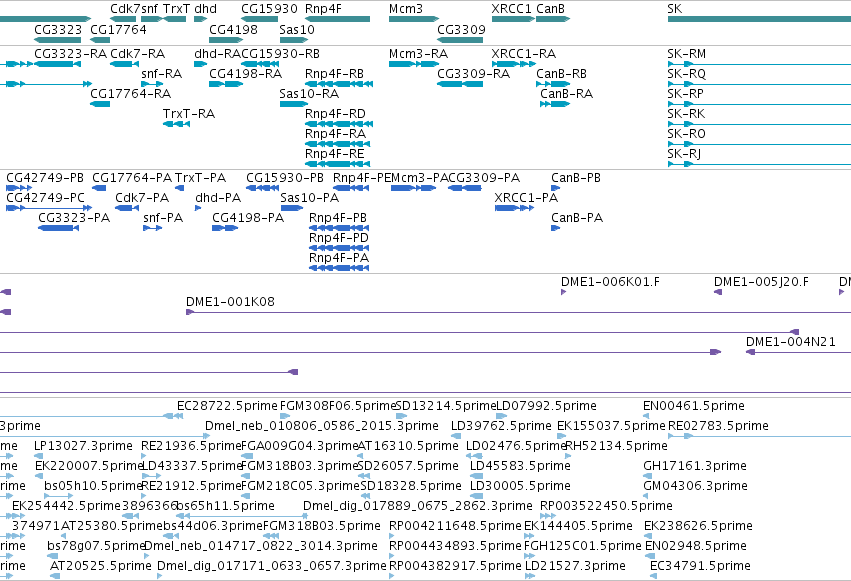Select the Mcm3 gene glyph
851x581 pixels.
(414, 19)
